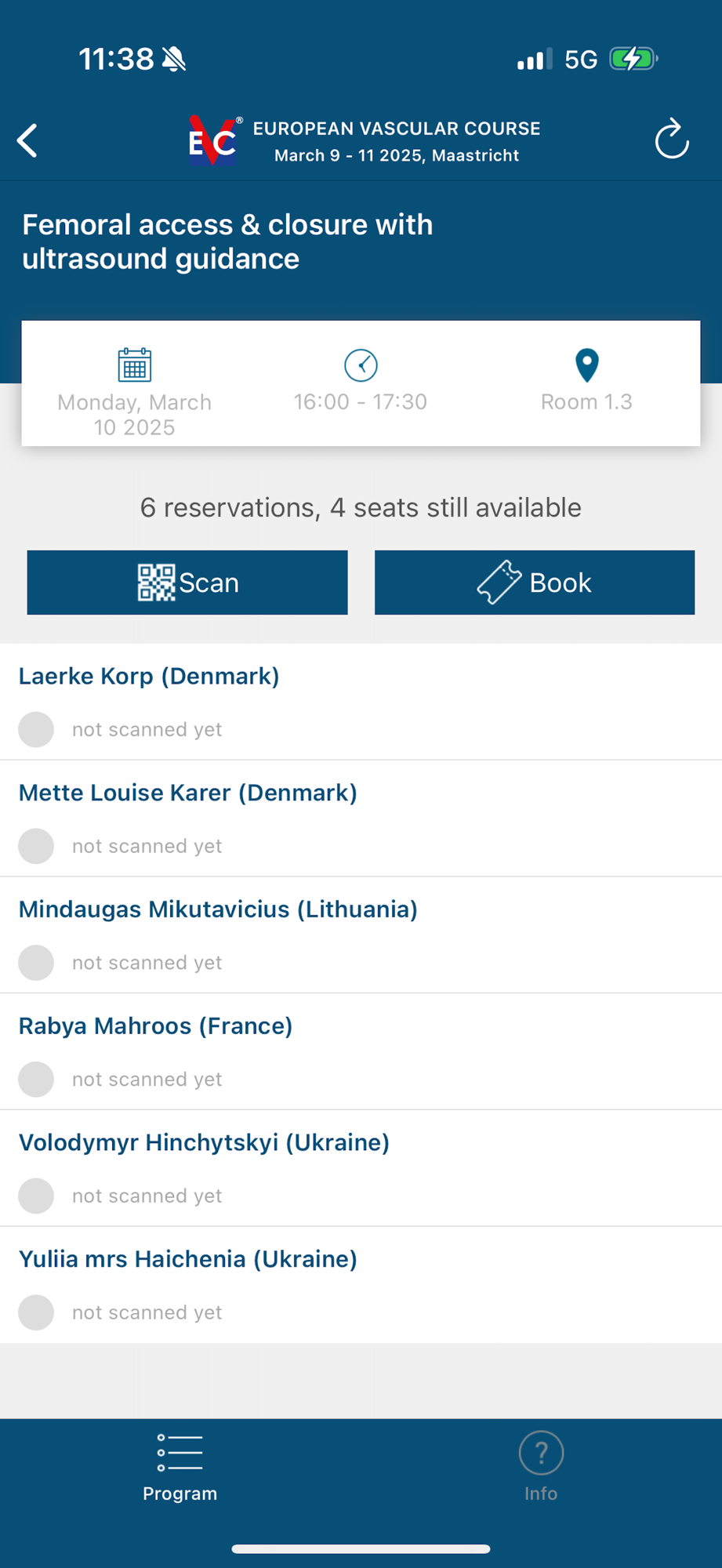
Task: Select attendee name Rabya Mahroos (France)
Action: [155, 1025]
